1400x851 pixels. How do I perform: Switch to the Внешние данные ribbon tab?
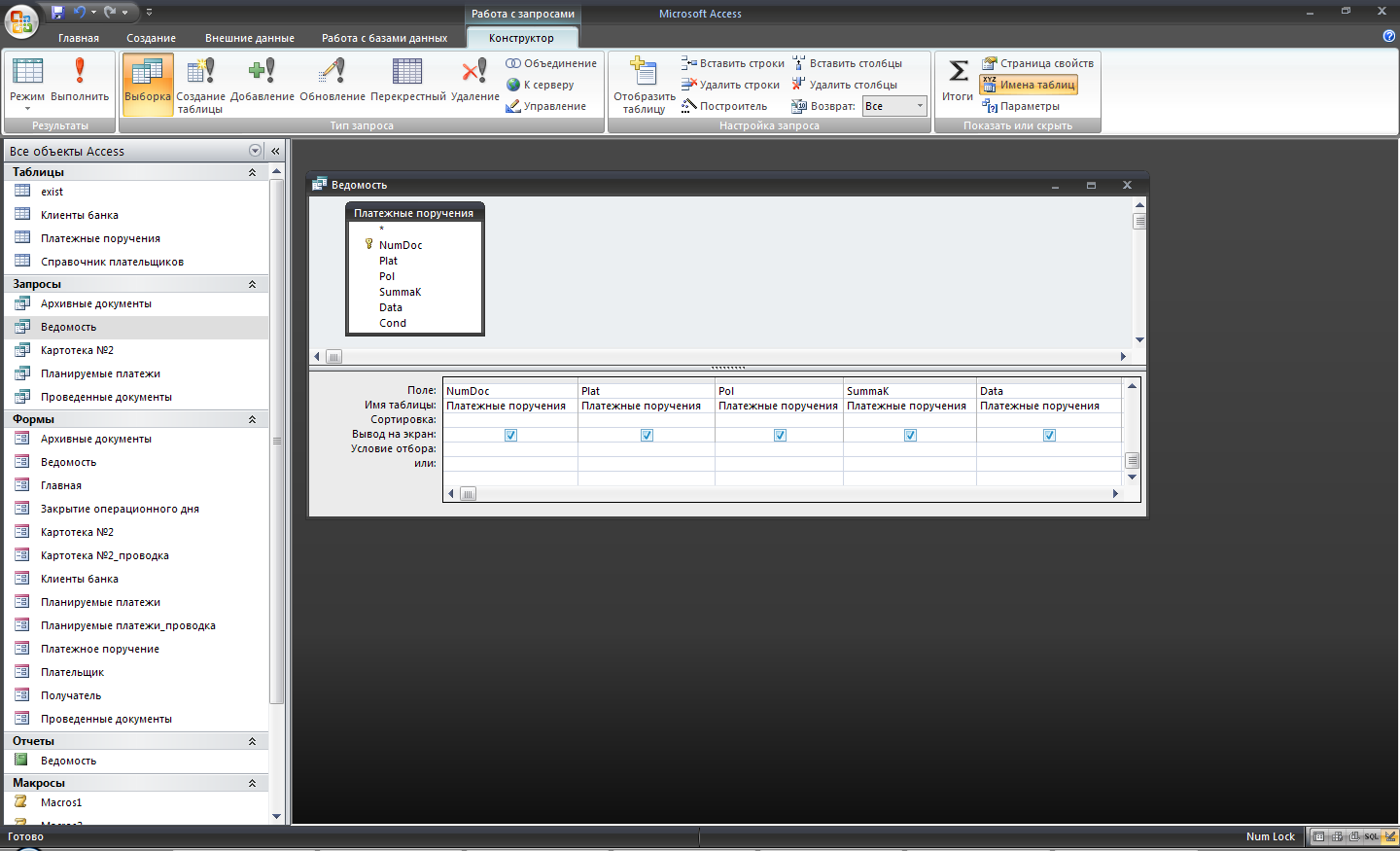pyautogui.click(x=250, y=38)
